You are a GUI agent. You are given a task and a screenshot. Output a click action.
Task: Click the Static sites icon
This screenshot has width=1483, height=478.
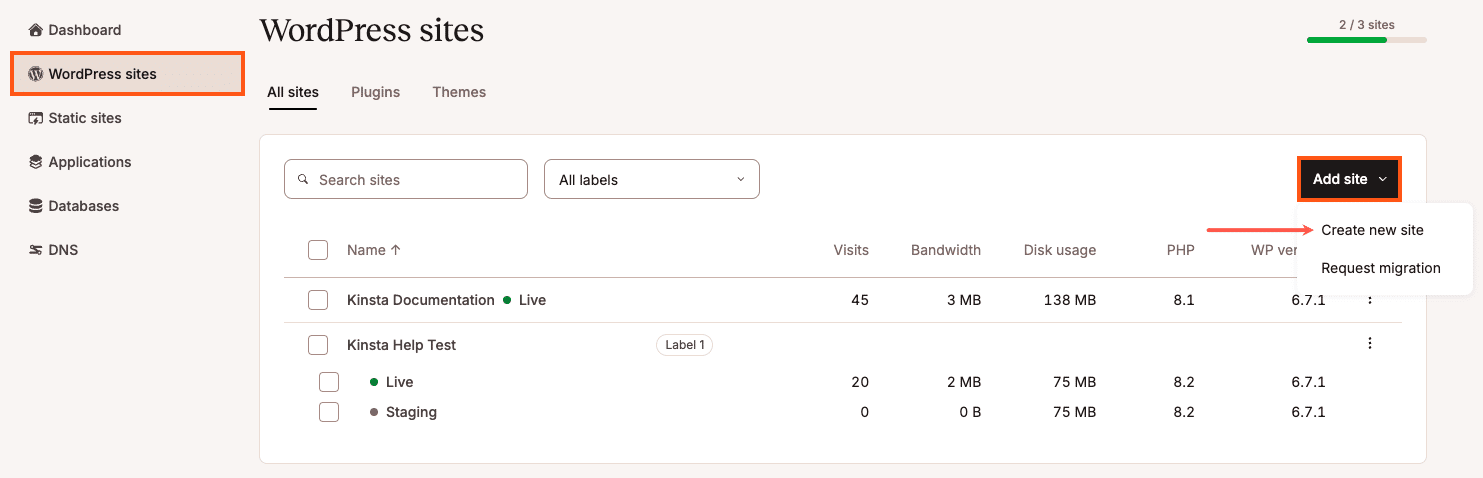[36, 118]
